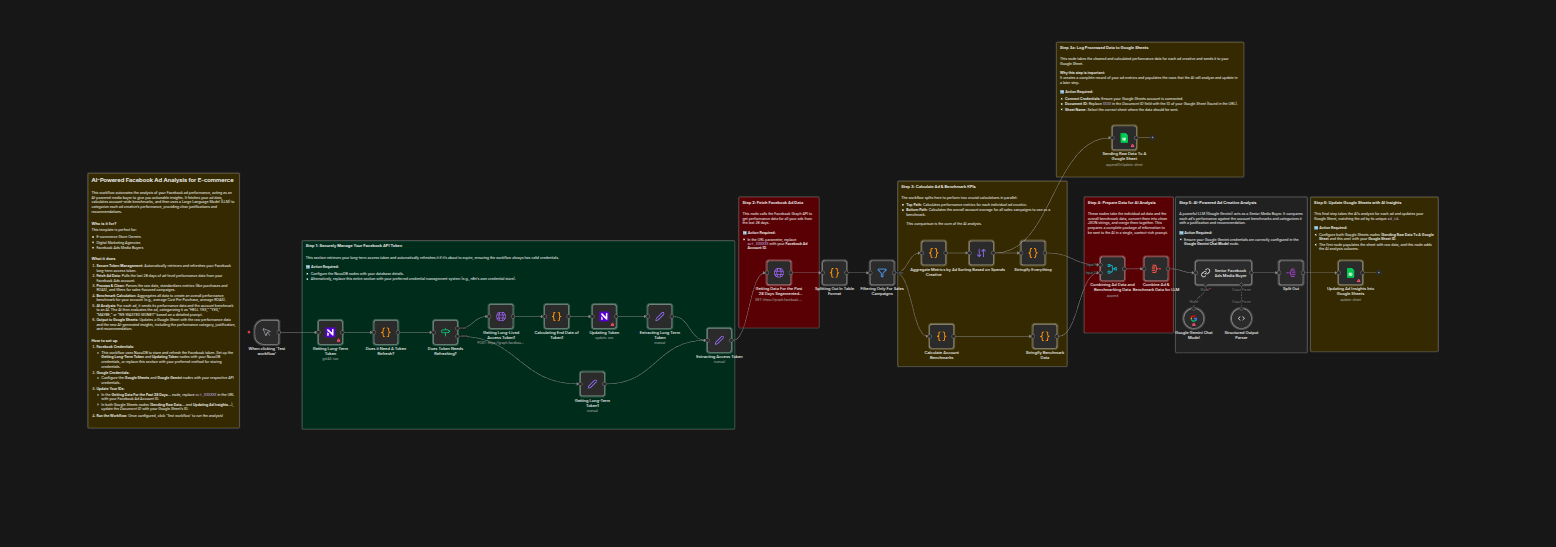Open the Sorting Based on Spends node

click(x=981, y=253)
